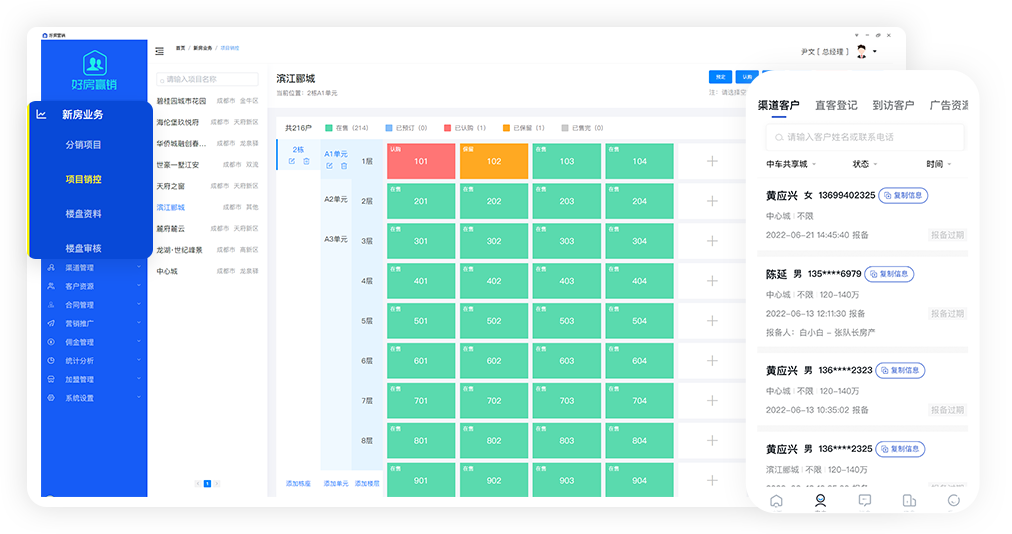Image resolution: width=1012 pixels, height=534 pixels.
Task: Click the 好房赢销 logo icon
Action: point(94,64)
